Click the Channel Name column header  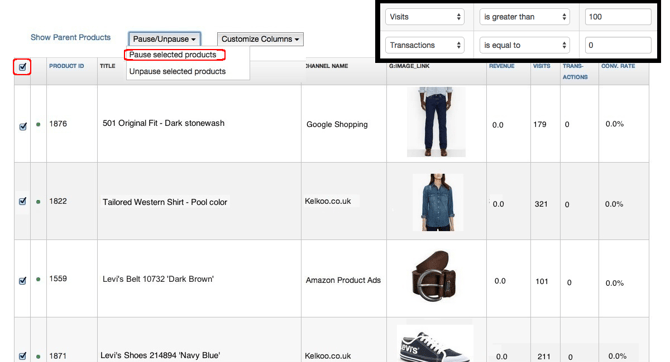[x=327, y=66]
